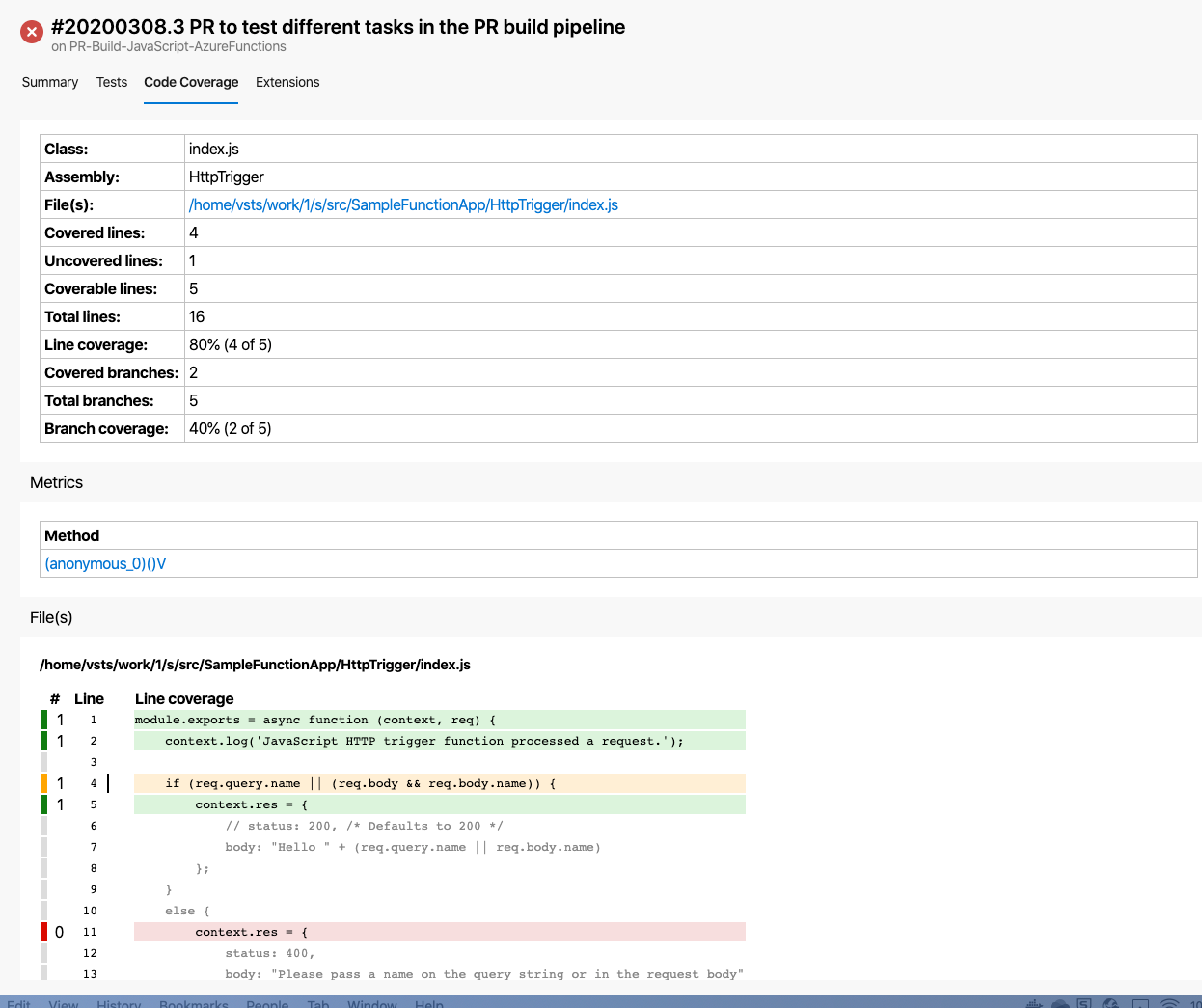Click the battery percentage indicator
This screenshot has width=1202, height=1008.
click(1194, 1003)
